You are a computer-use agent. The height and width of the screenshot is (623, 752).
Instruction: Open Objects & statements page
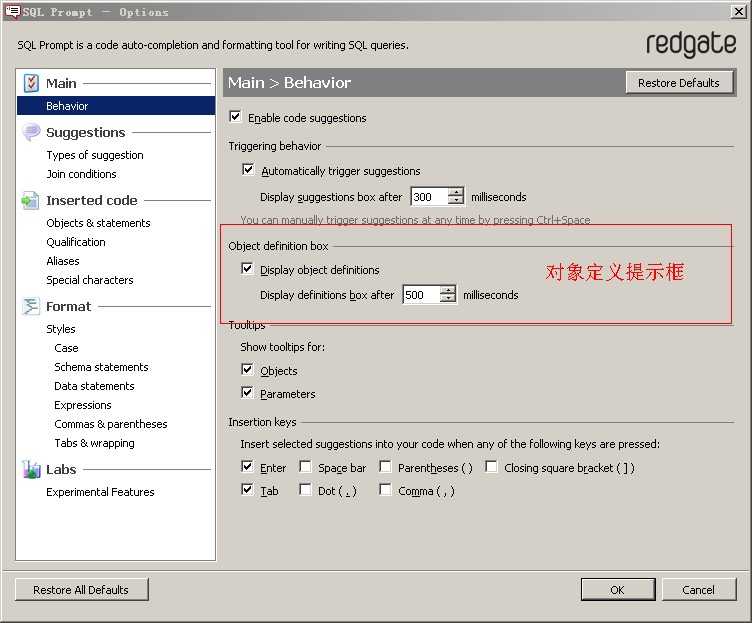coord(98,223)
